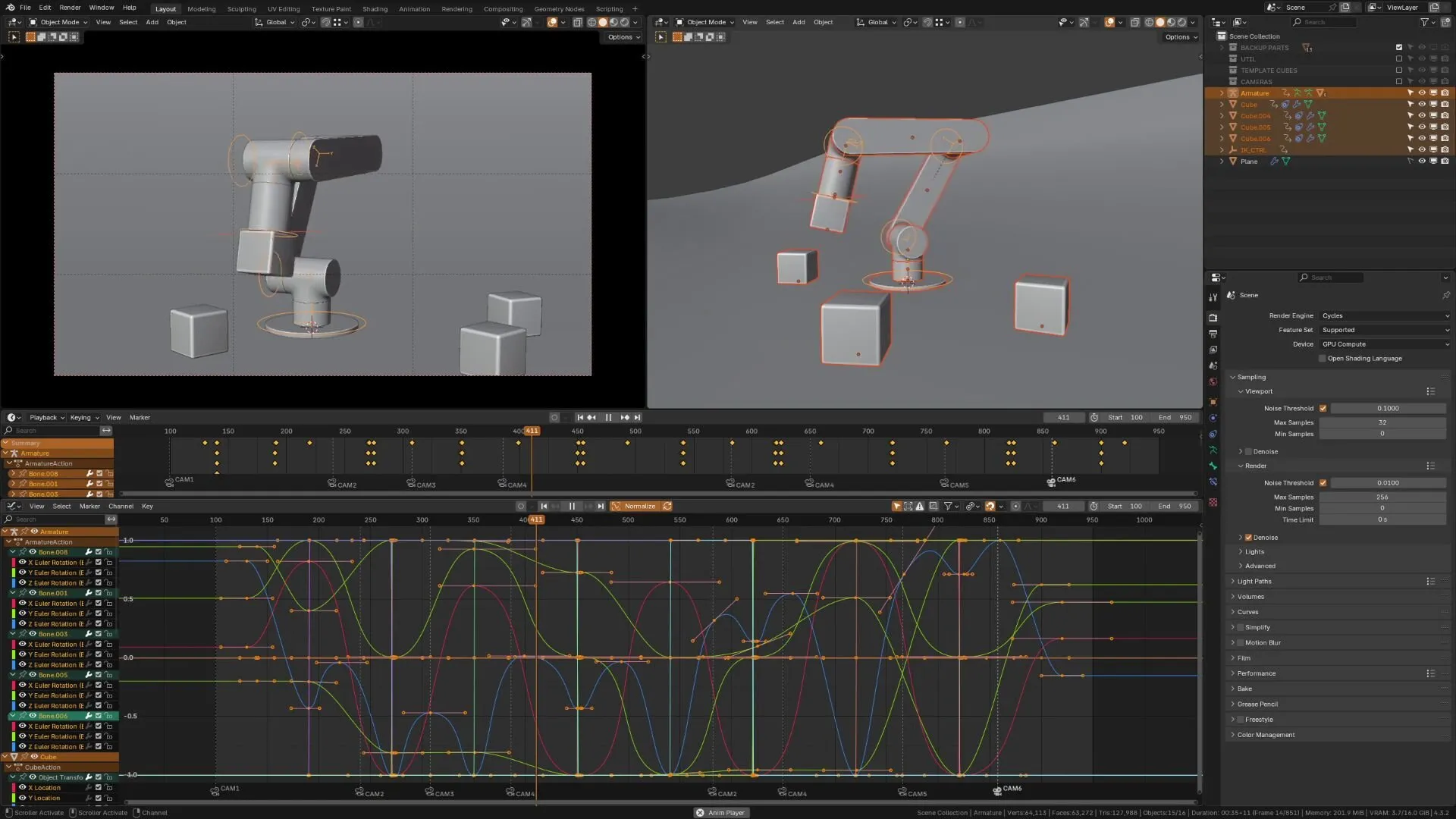Open the Render Engine dropdown
The height and width of the screenshot is (819, 1456).
pyautogui.click(x=1385, y=315)
